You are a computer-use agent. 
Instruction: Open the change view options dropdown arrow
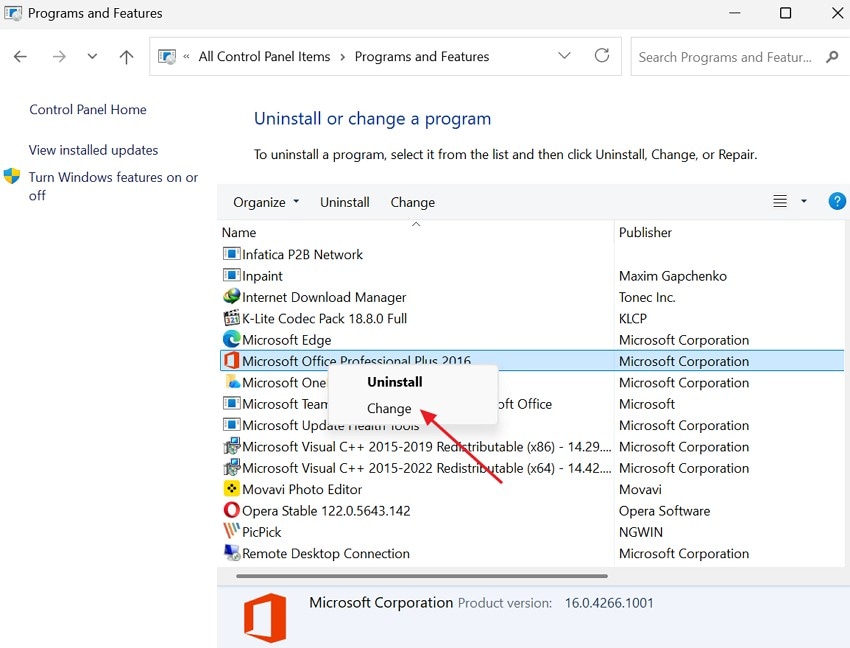(803, 201)
